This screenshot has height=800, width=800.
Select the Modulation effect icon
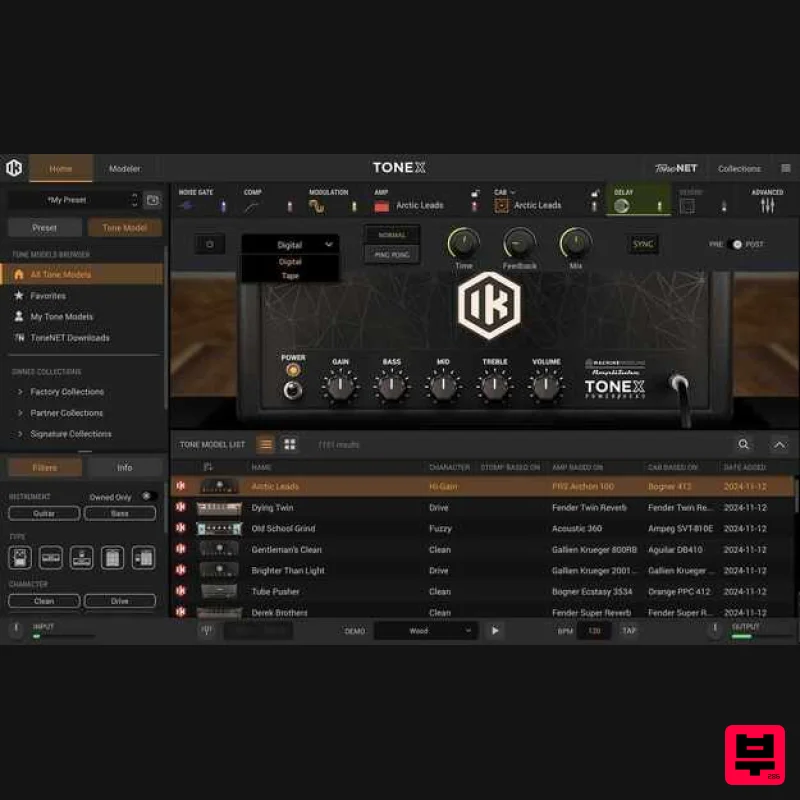tap(316, 206)
